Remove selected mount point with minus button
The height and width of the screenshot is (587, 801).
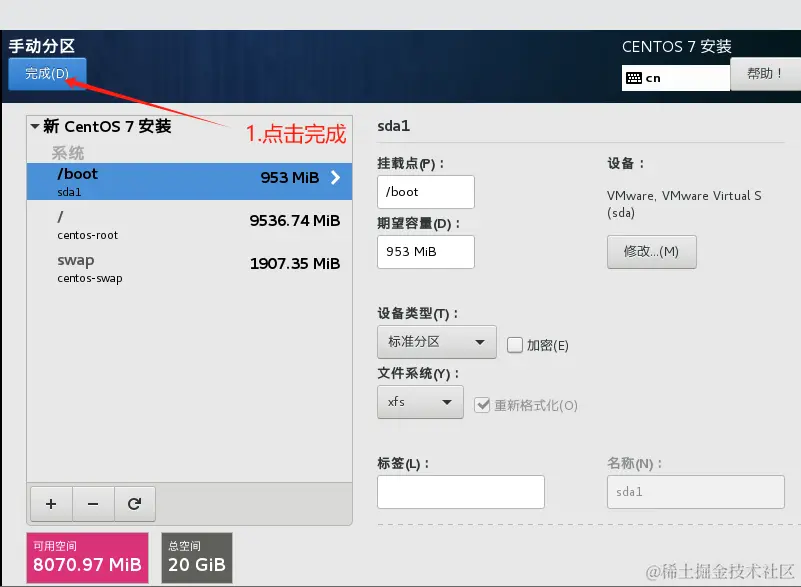coord(93,504)
